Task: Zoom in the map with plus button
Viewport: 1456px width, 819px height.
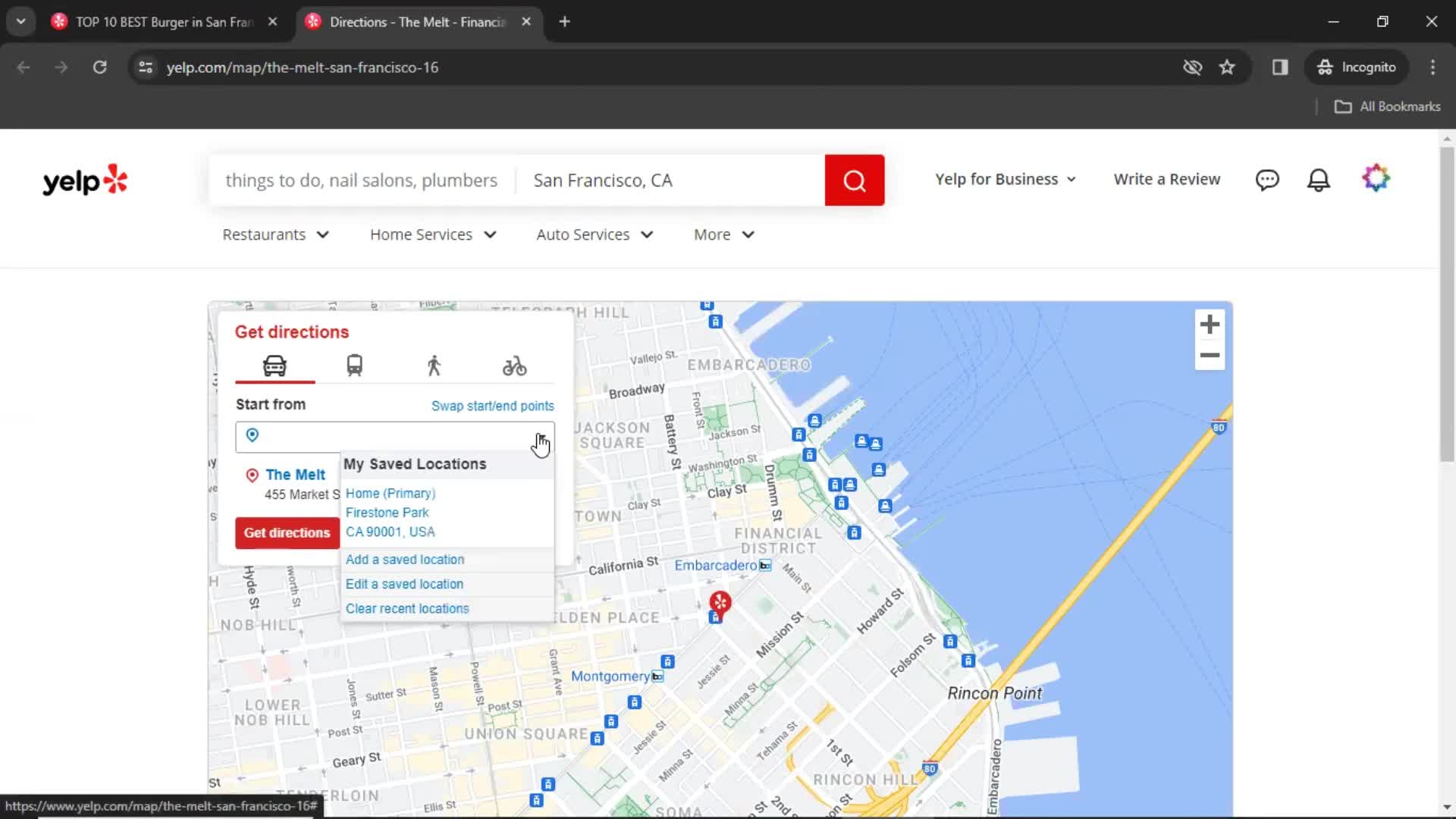Action: [x=1210, y=325]
